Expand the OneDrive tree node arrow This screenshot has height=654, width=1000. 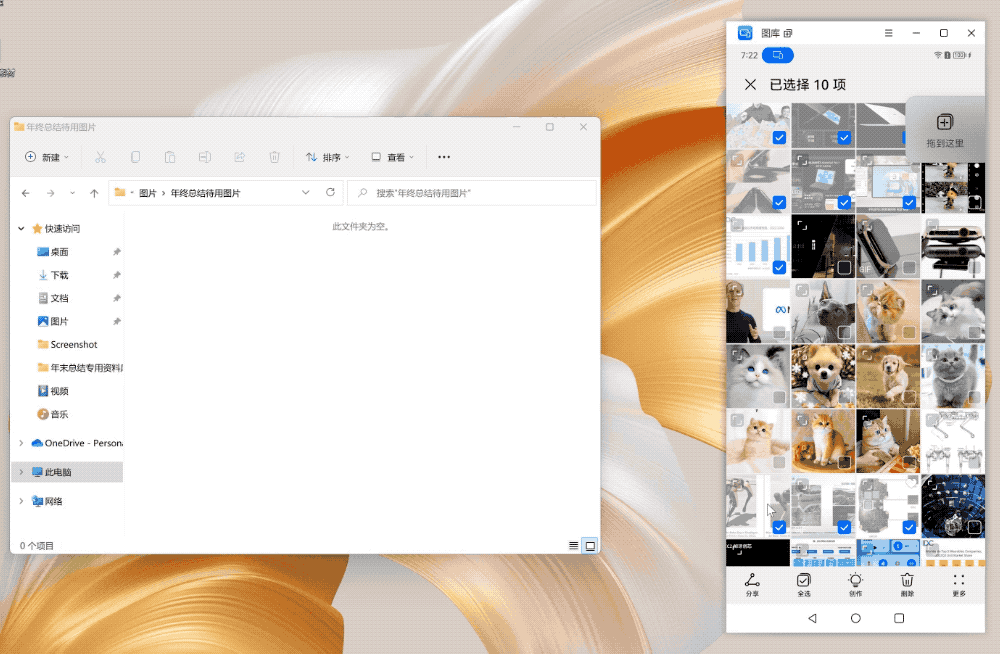point(22,443)
